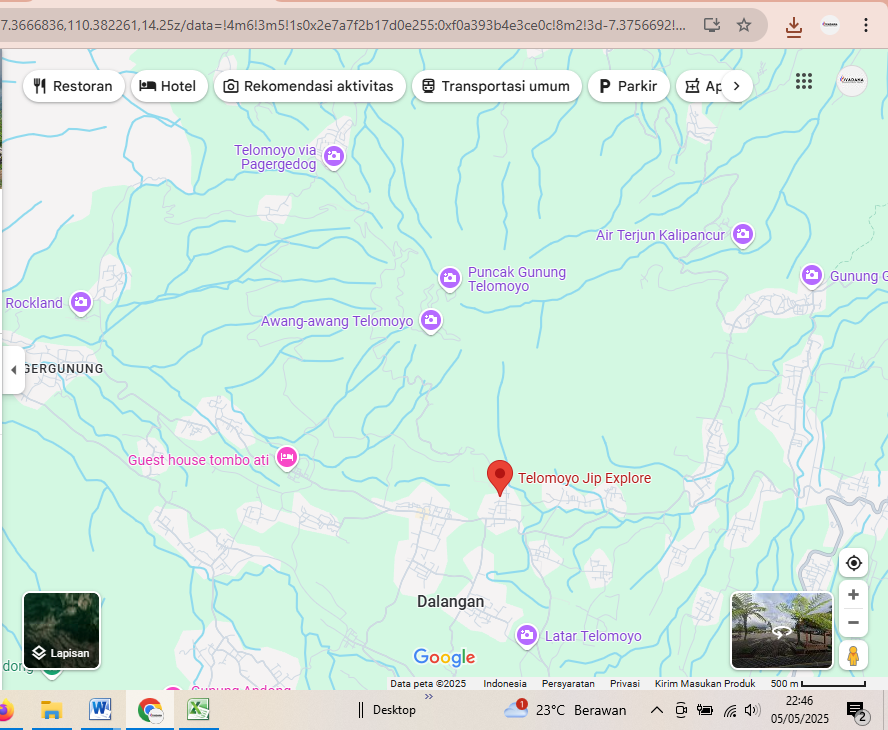Open Chrome's three-dot menu

click(865, 23)
